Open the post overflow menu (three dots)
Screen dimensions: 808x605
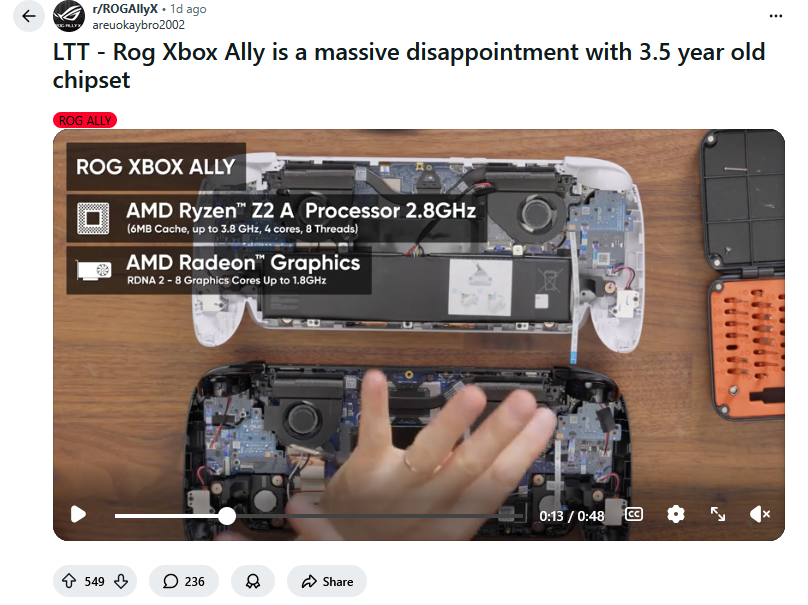pyautogui.click(x=776, y=16)
